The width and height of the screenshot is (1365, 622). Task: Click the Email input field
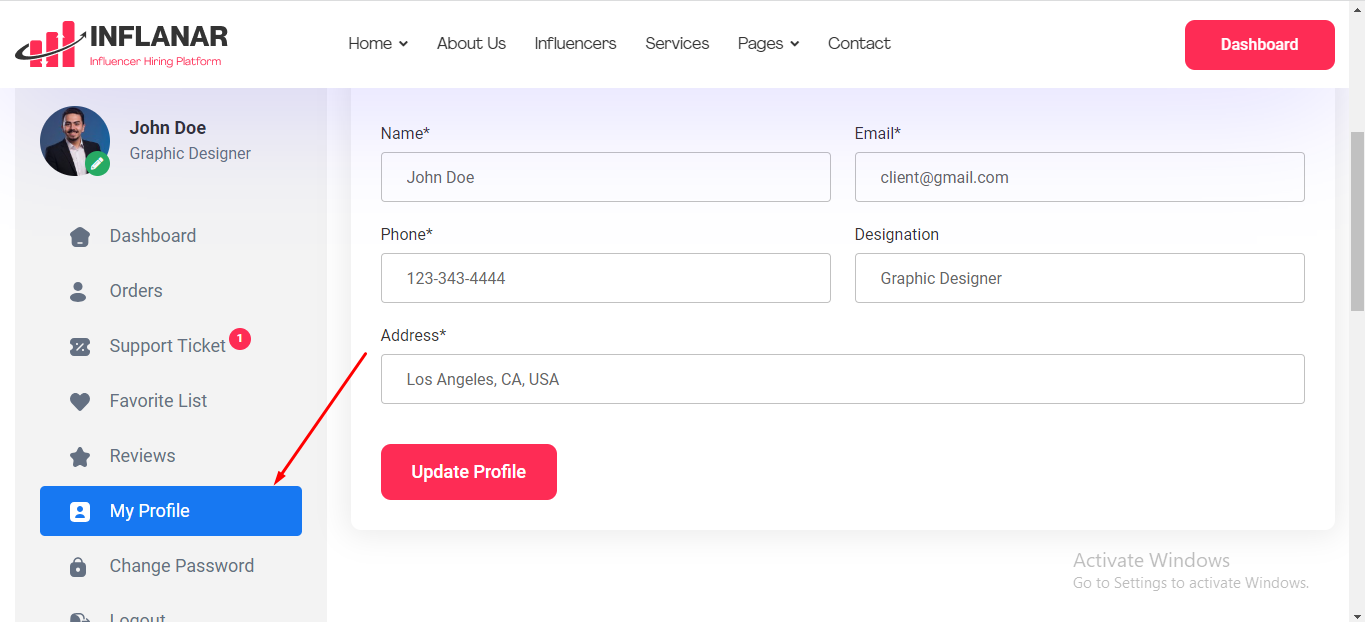pyautogui.click(x=1079, y=177)
